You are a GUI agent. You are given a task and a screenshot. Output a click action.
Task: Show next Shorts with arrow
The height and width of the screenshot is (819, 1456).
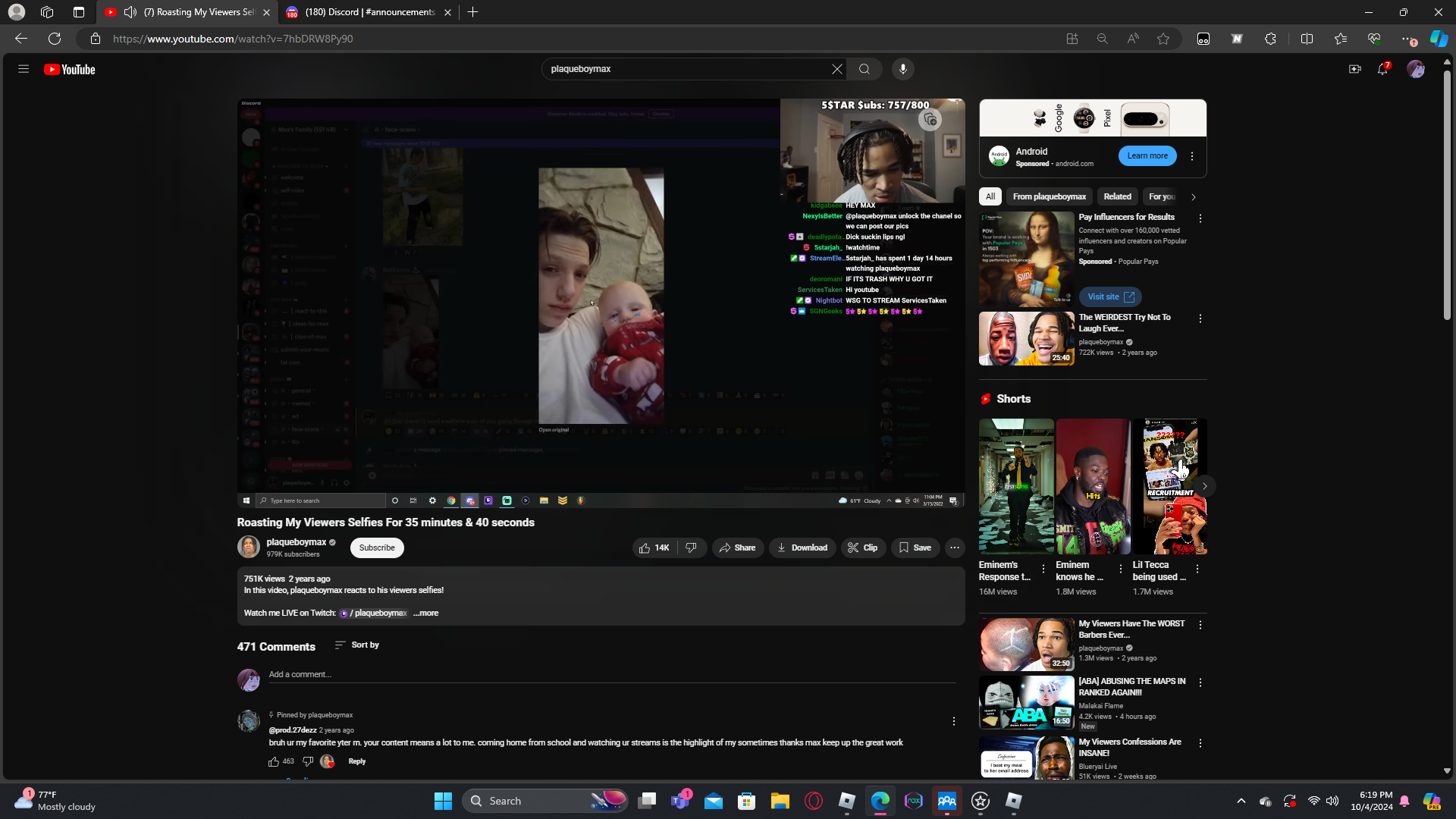click(1204, 486)
